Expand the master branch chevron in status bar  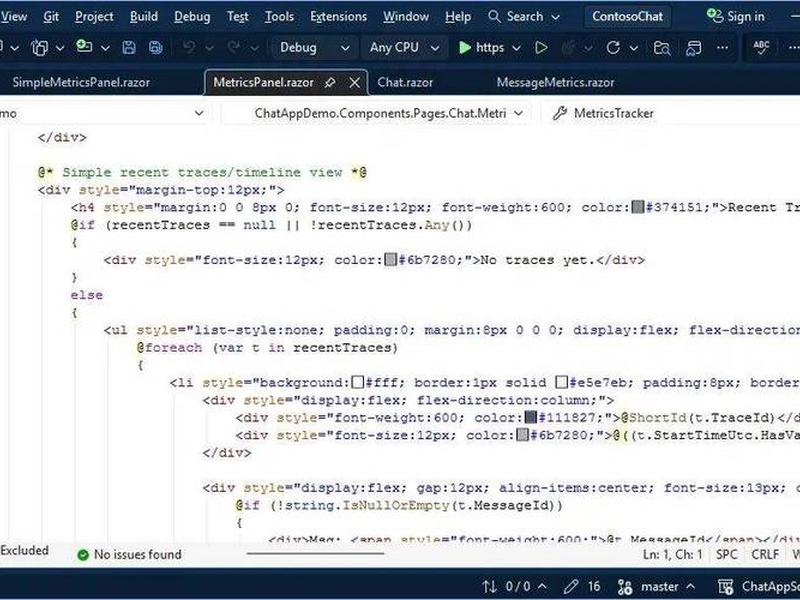pos(690,586)
